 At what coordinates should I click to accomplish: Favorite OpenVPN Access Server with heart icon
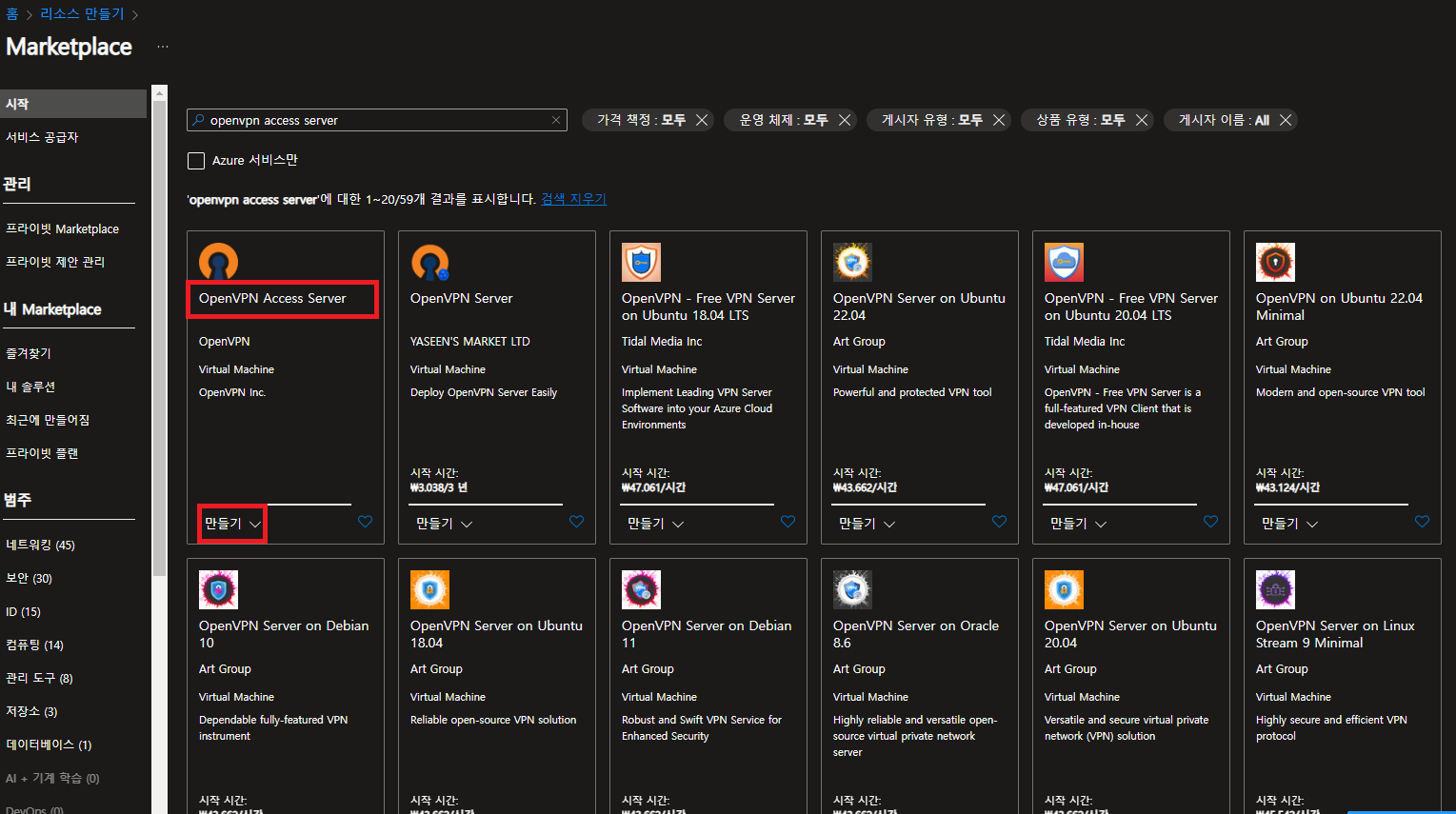coord(365,522)
